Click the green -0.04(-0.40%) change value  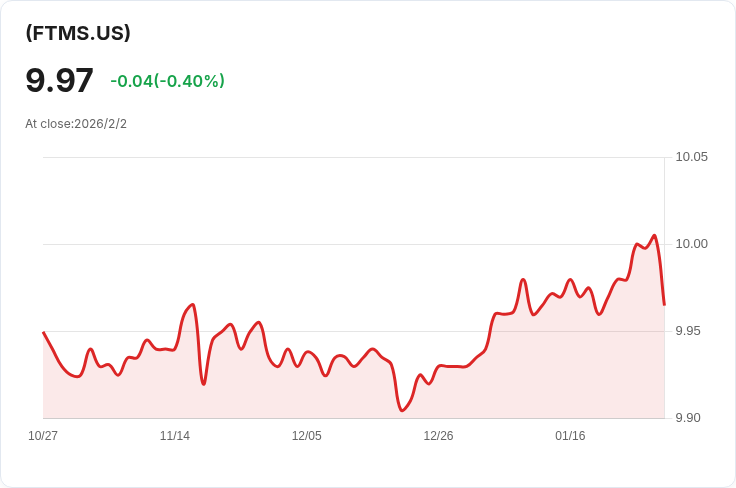[167, 81]
